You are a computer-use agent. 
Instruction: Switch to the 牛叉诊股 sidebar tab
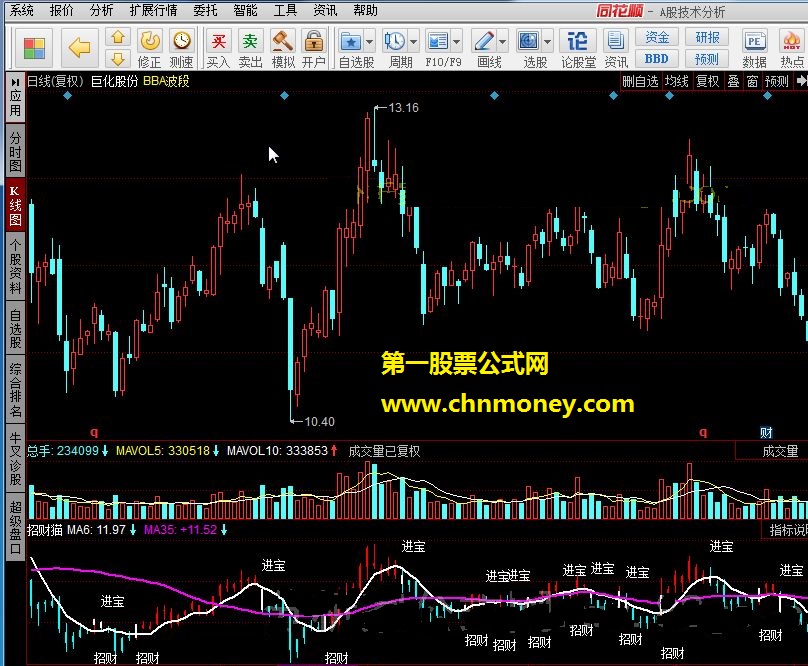15,458
